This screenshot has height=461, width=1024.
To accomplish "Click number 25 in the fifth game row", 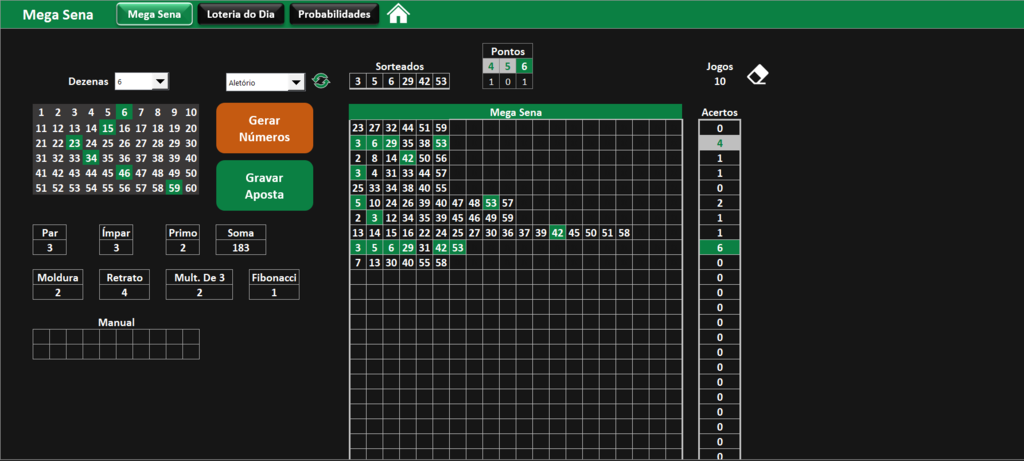I will coord(358,188).
